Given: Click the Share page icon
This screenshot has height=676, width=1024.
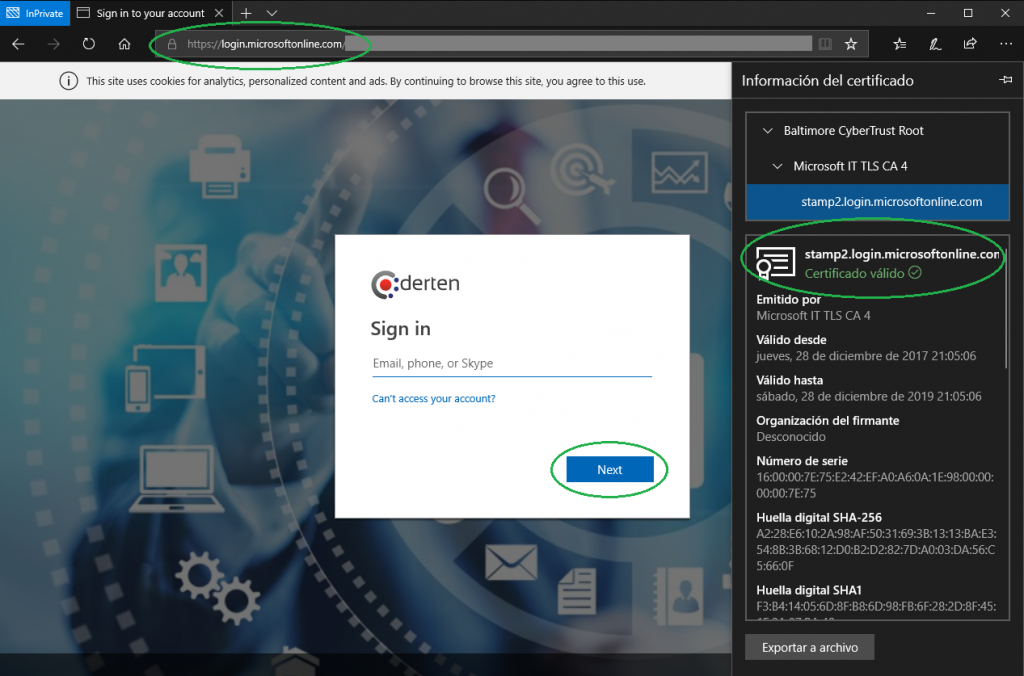Looking at the screenshot, I should click(970, 44).
